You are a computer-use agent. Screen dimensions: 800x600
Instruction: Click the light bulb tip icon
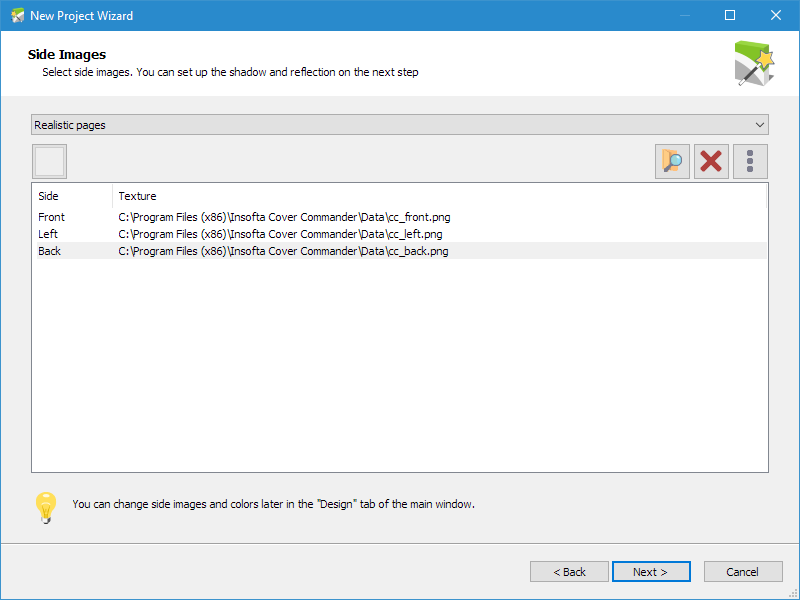[x=46, y=508]
